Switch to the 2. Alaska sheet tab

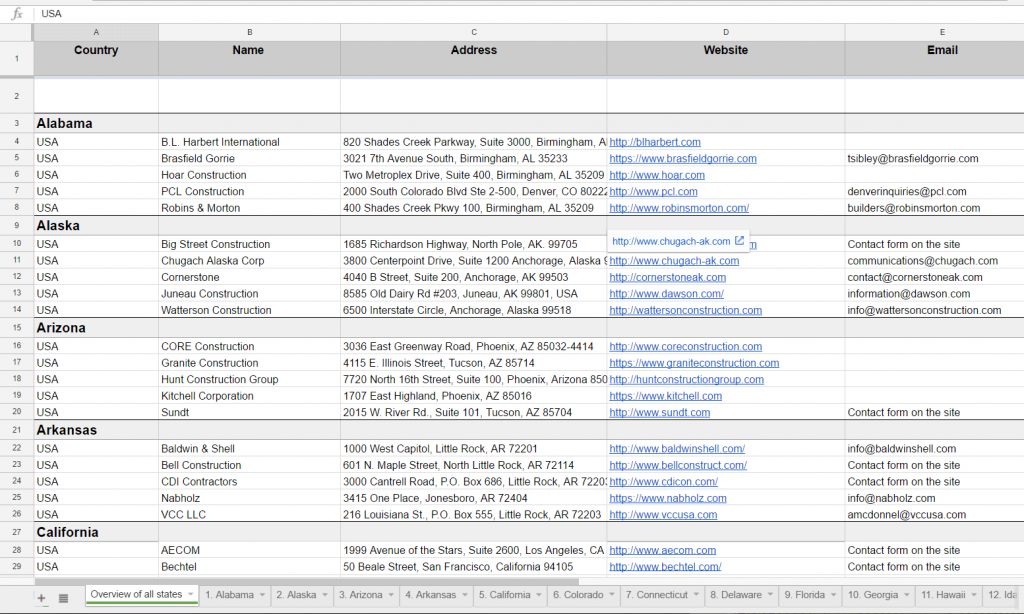pyautogui.click(x=295, y=595)
